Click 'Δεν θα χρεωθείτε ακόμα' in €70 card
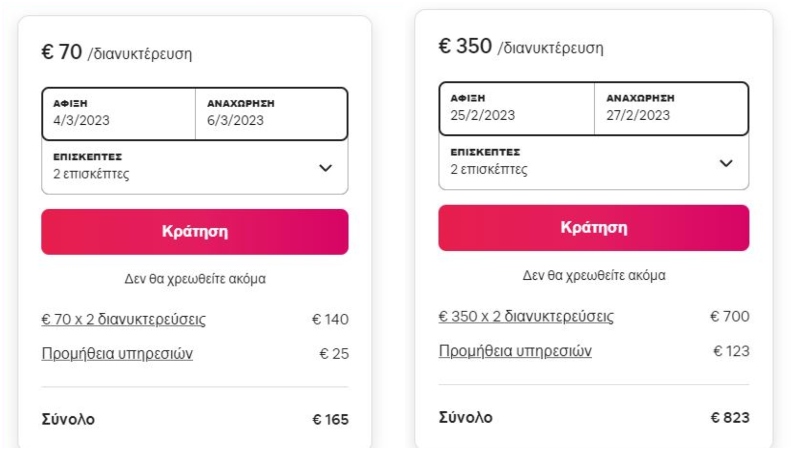The height and width of the screenshot is (450, 810). 194,279
